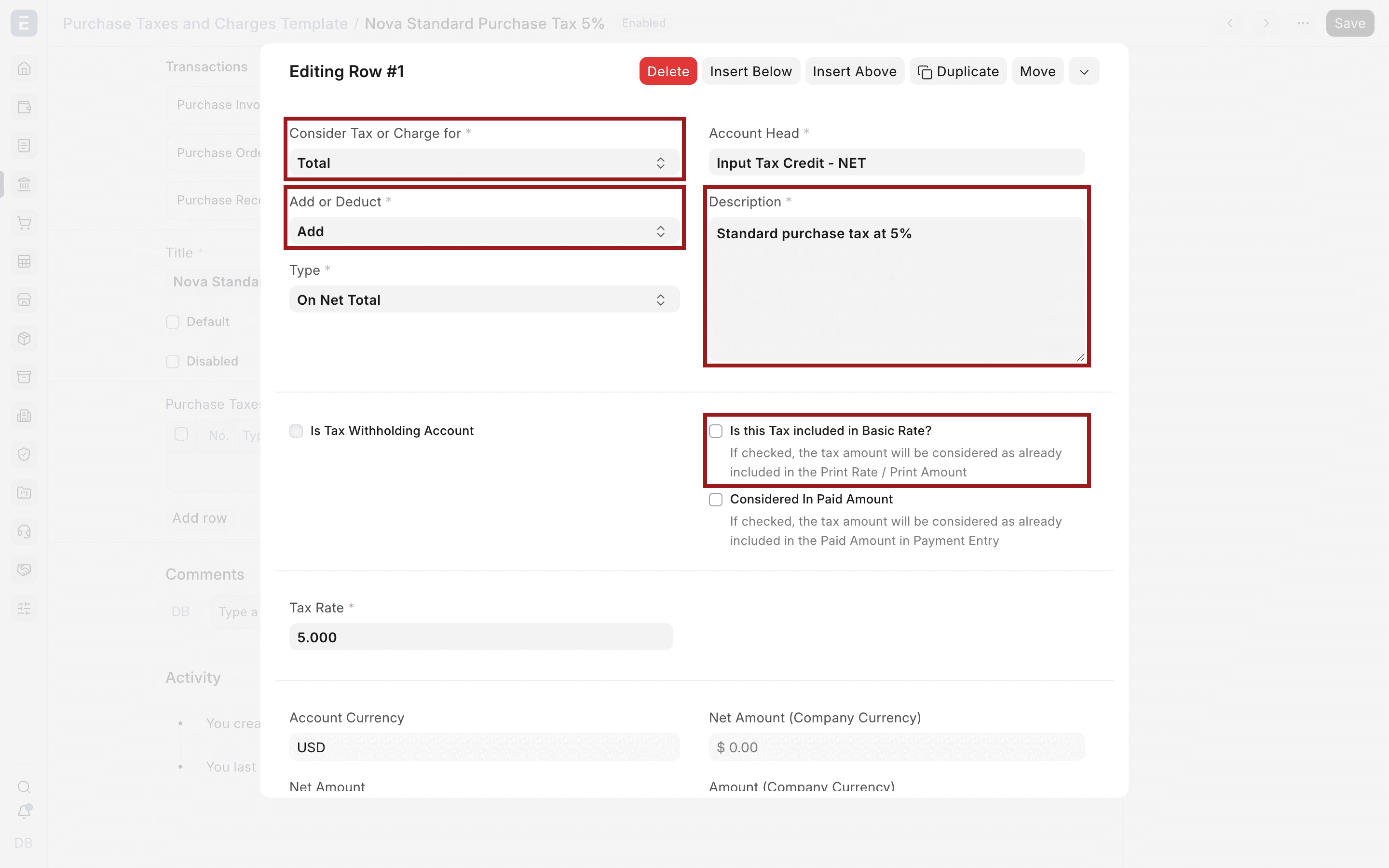This screenshot has width=1389, height=868.
Task: Click the Add row button
Action: point(200,518)
